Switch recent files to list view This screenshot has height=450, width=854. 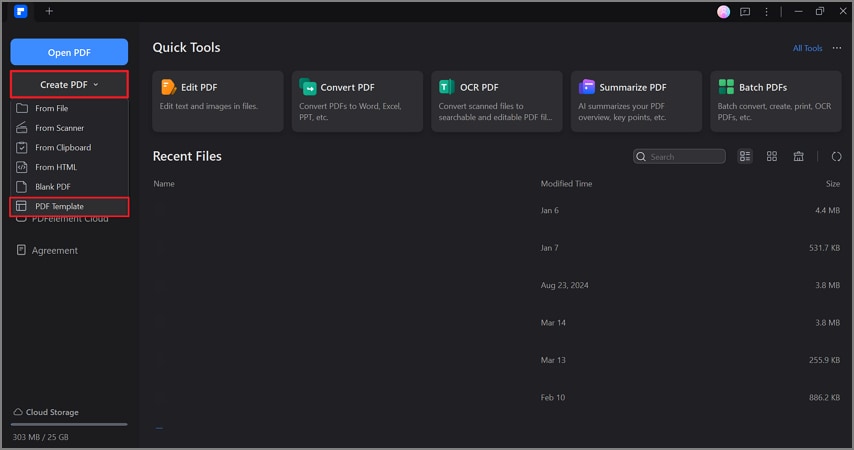(x=745, y=156)
